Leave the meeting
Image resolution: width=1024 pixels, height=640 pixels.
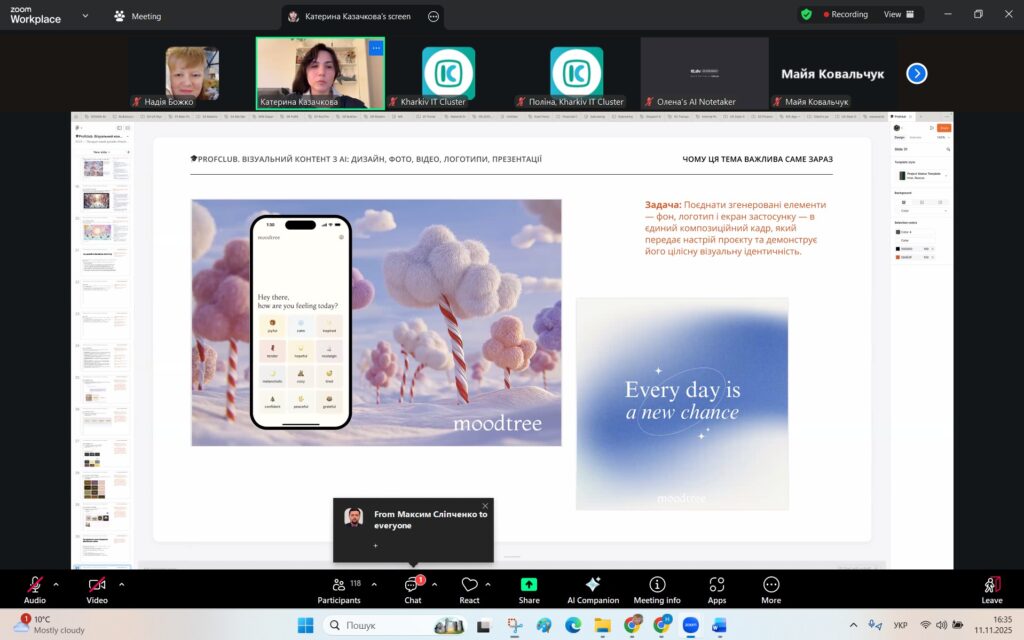[991, 589]
